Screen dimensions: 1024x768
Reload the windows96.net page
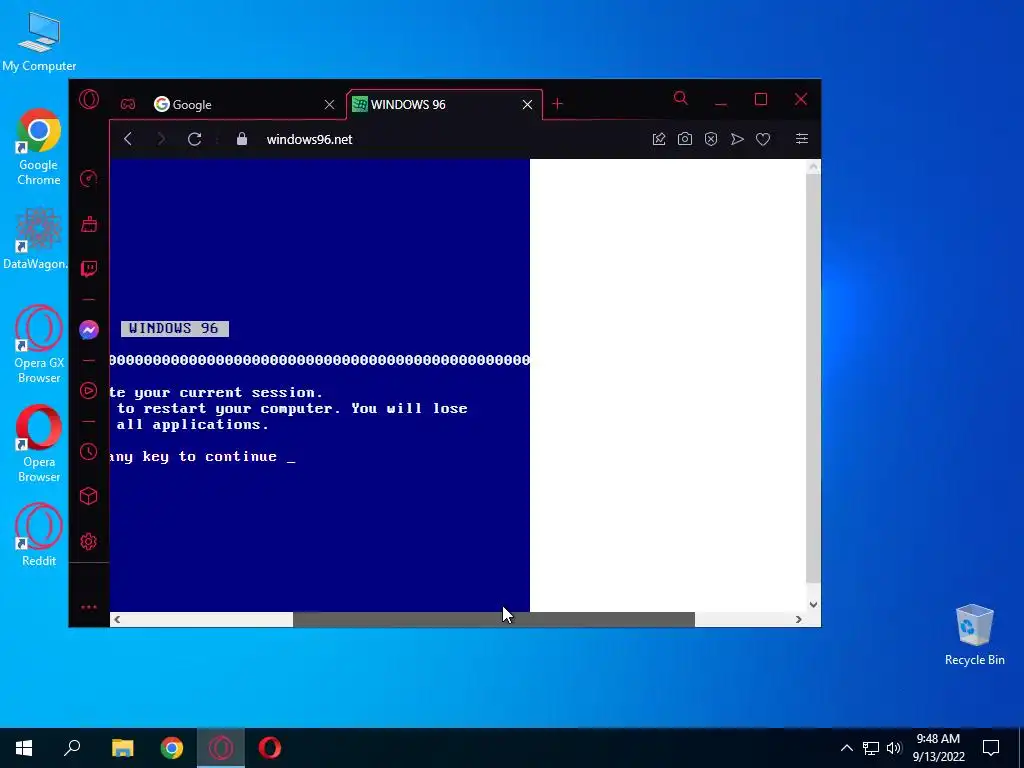click(x=195, y=139)
